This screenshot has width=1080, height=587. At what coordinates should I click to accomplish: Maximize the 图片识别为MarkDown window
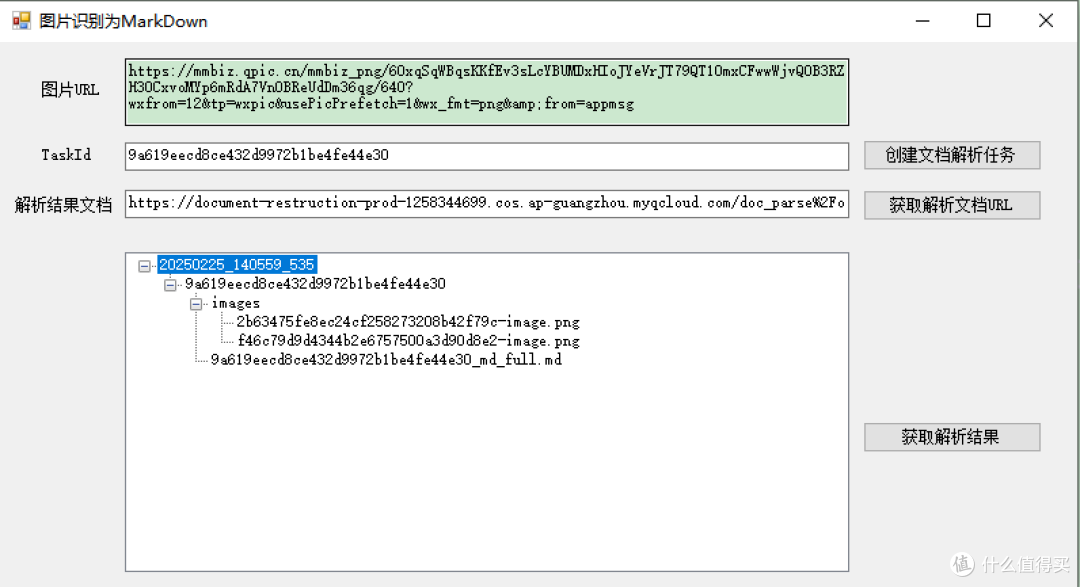pos(984,21)
